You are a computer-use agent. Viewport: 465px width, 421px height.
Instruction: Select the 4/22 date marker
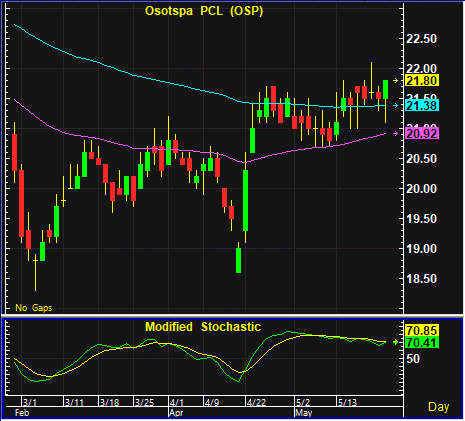(256, 402)
